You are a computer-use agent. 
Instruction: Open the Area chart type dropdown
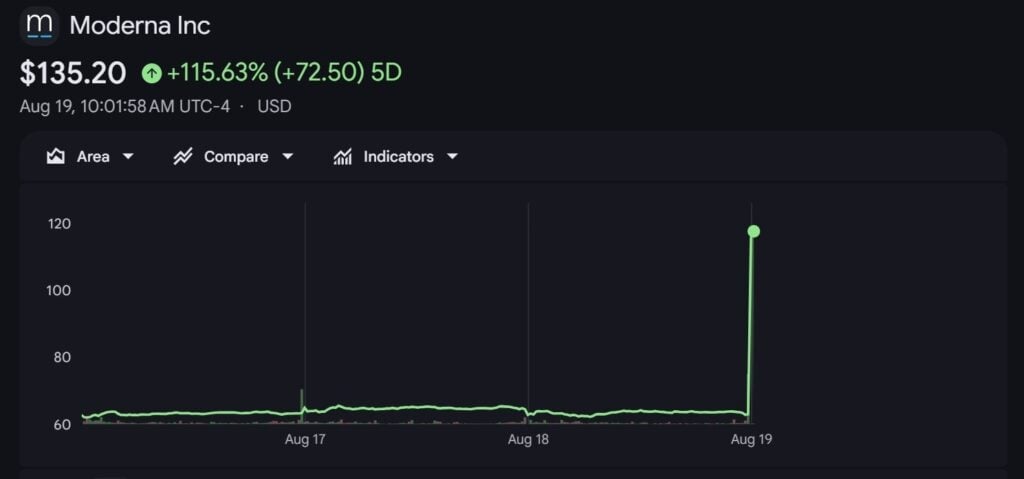coord(90,157)
